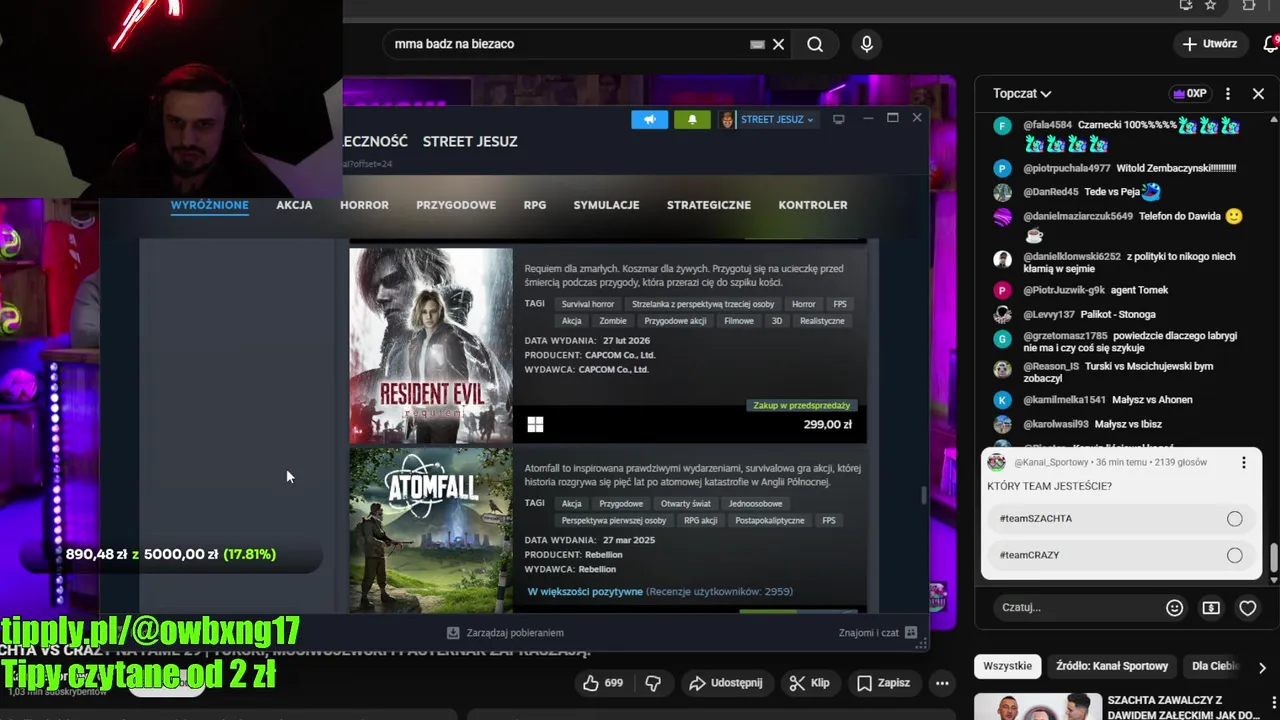Close the live chat panel
The height and width of the screenshot is (720, 1280).
pos(1258,93)
